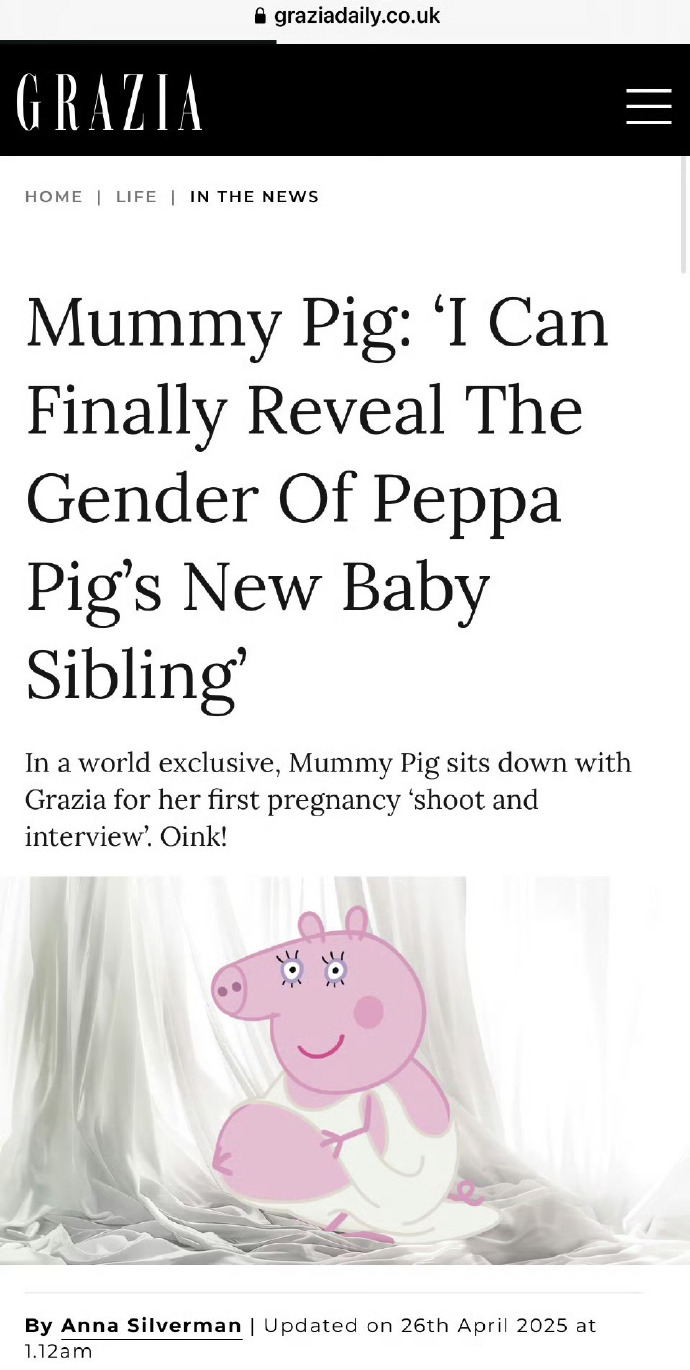Image resolution: width=690 pixels, height=1370 pixels.
Task: Click the page scrollbar on the right
Action: tap(683, 215)
